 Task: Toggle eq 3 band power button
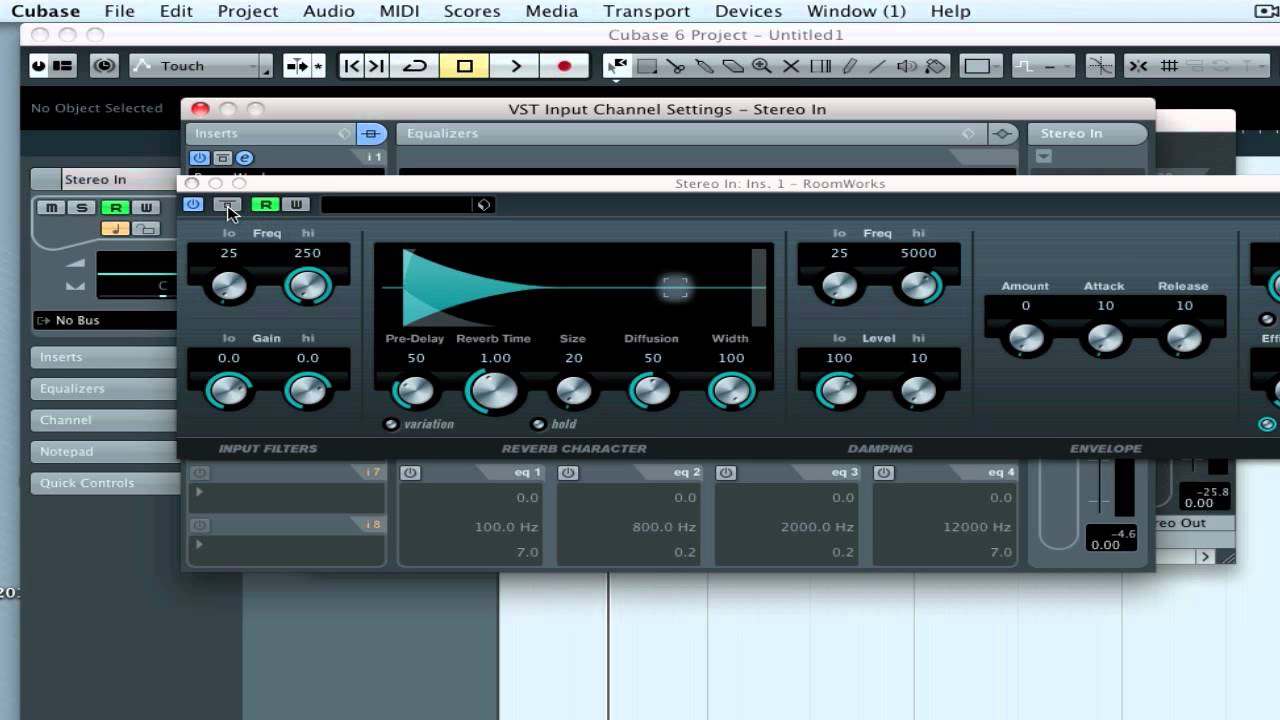(726, 472)
